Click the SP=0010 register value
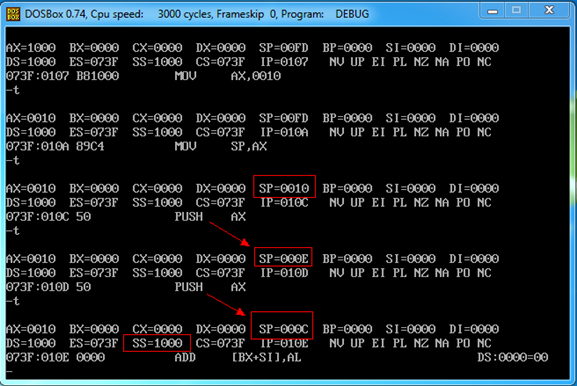The width and height of the screenshot is (577, 386). point(284,188)
